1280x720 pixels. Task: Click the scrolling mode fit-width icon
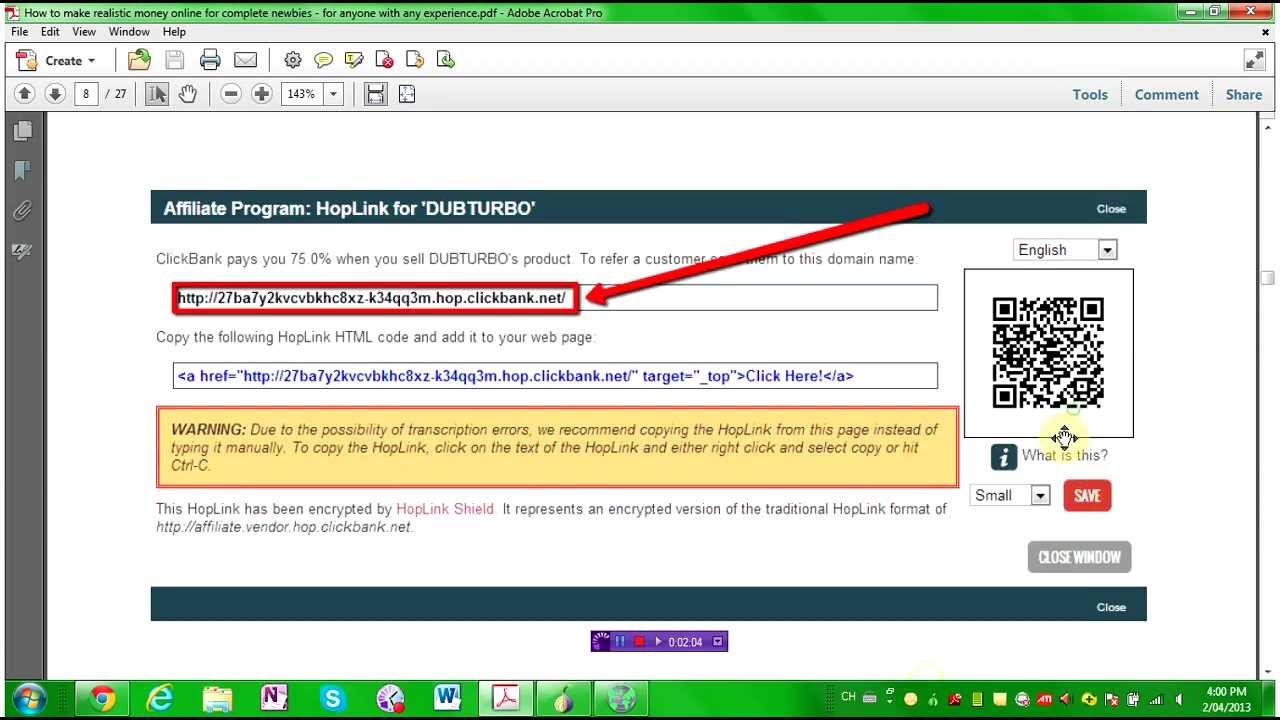pyautogui.click(x=375, y=94)
